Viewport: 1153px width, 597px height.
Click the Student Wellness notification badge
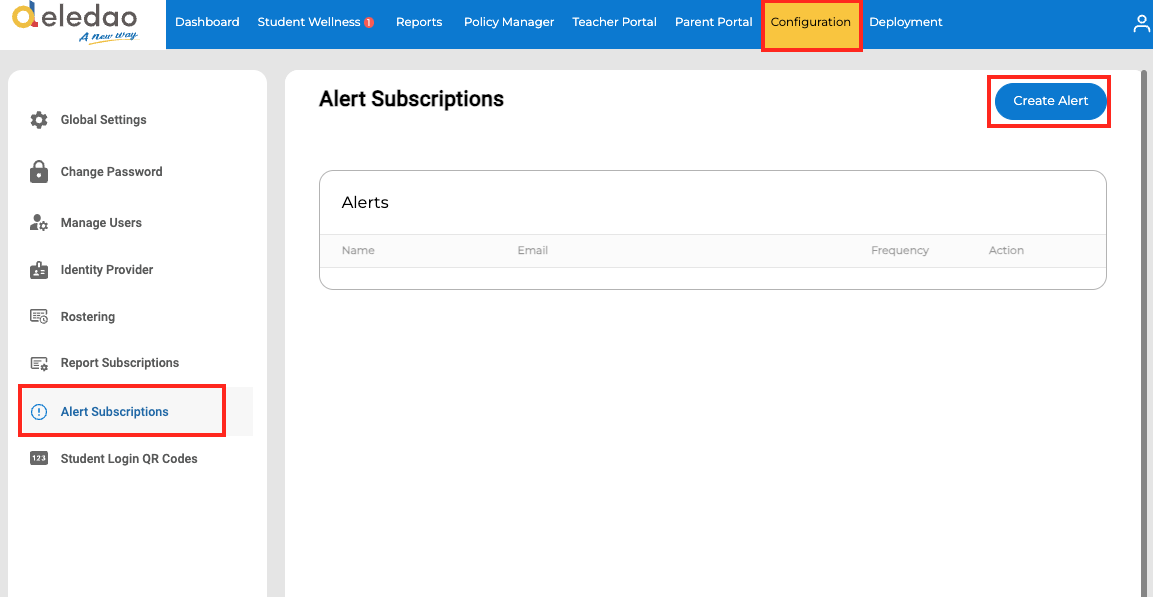click(369, 23)
